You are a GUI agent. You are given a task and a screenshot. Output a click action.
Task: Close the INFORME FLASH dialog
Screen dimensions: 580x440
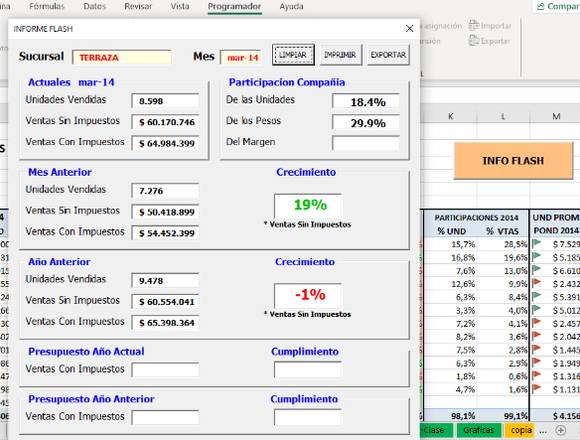click(409, 28)
